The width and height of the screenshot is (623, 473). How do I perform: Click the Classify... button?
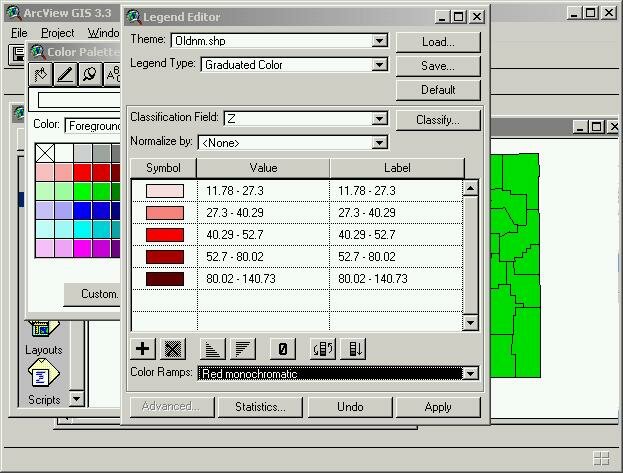coord(438,120)
